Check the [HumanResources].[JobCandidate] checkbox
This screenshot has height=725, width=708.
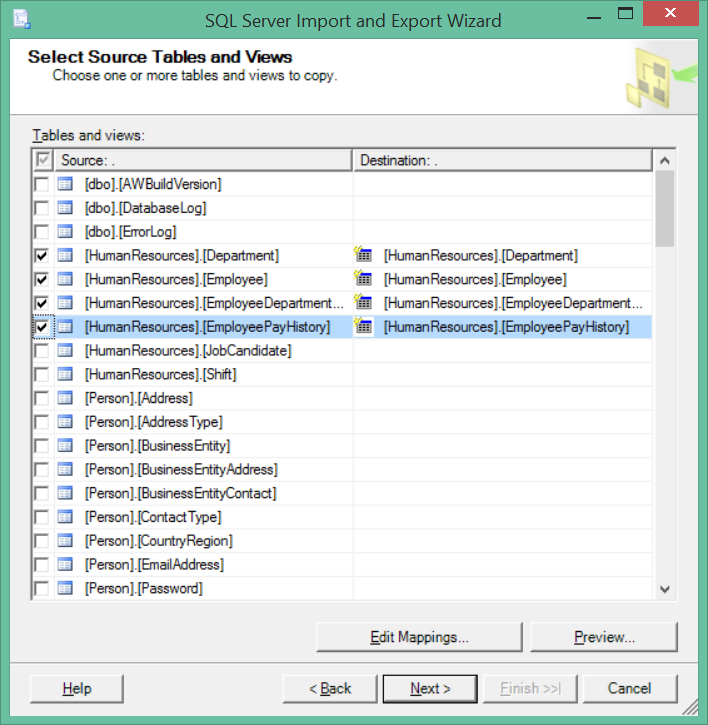[42, 351]
